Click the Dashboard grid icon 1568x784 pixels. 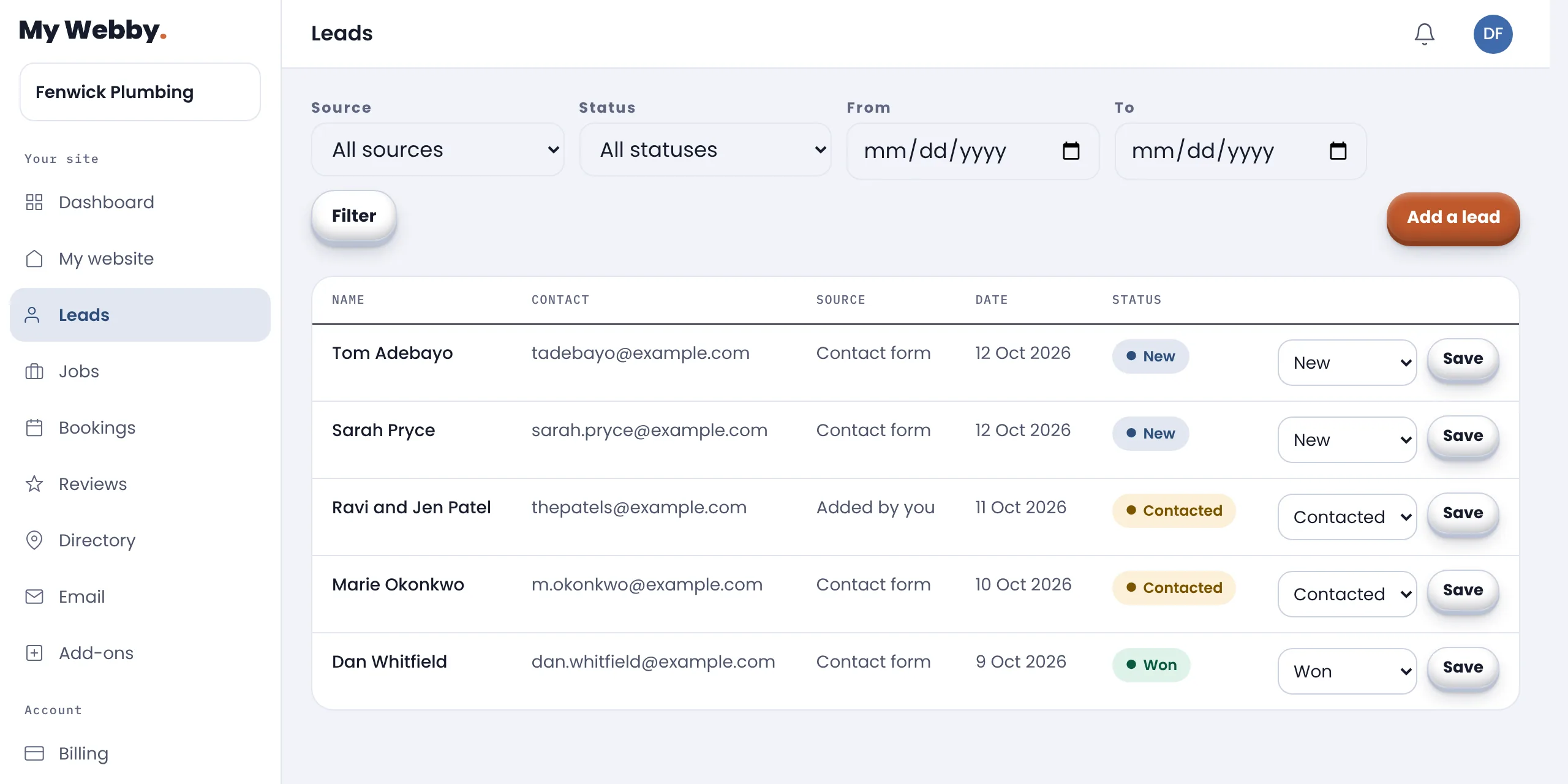34,202
